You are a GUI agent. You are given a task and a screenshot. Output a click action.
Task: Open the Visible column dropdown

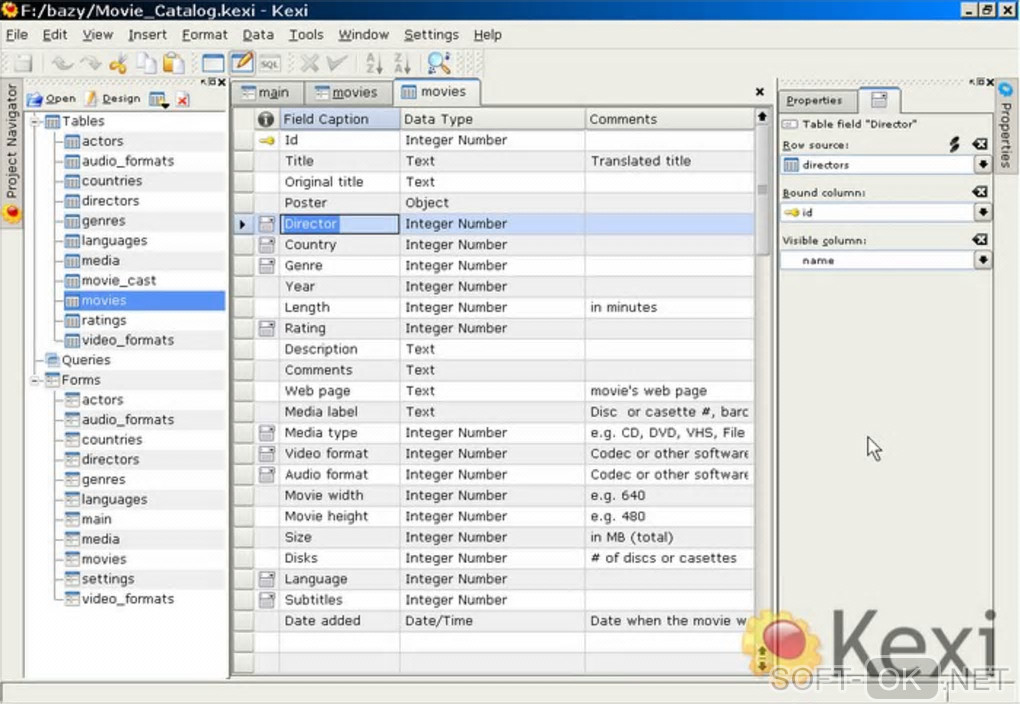[x=982, y=260]
